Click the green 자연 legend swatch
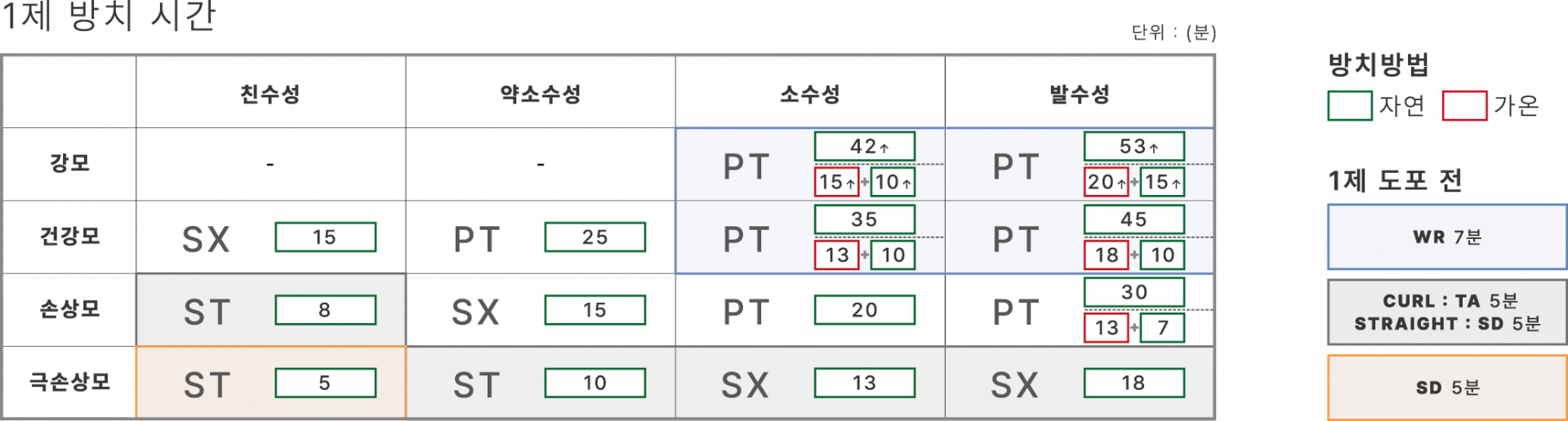 pos(1349,106)
